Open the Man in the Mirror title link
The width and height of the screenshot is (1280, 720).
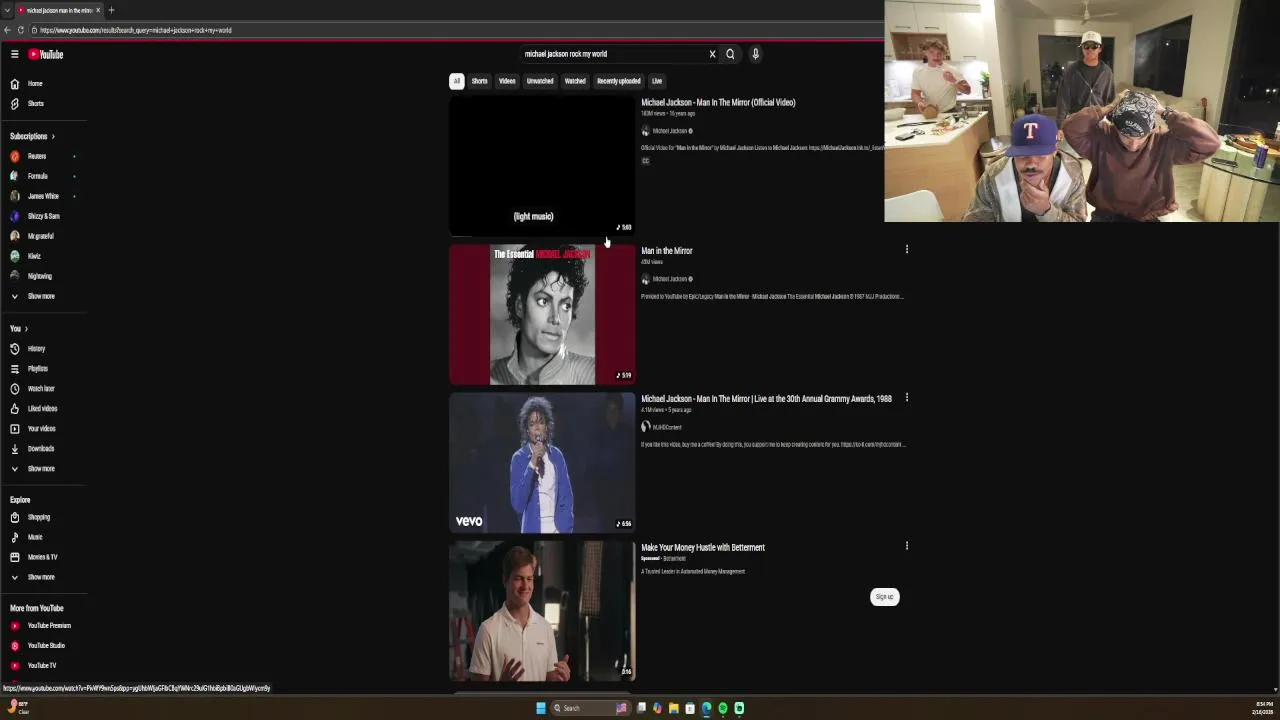pyautogui.click(x=667, y=251)
